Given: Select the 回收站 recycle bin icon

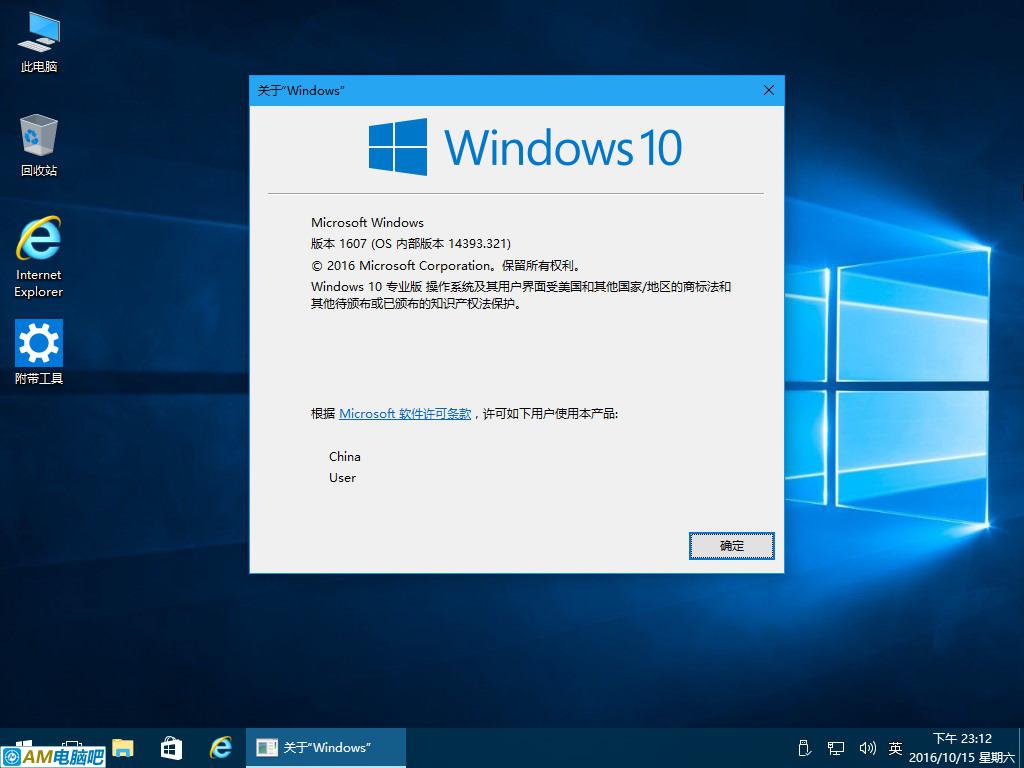Looking at the screenshot, I should (39, 145).
